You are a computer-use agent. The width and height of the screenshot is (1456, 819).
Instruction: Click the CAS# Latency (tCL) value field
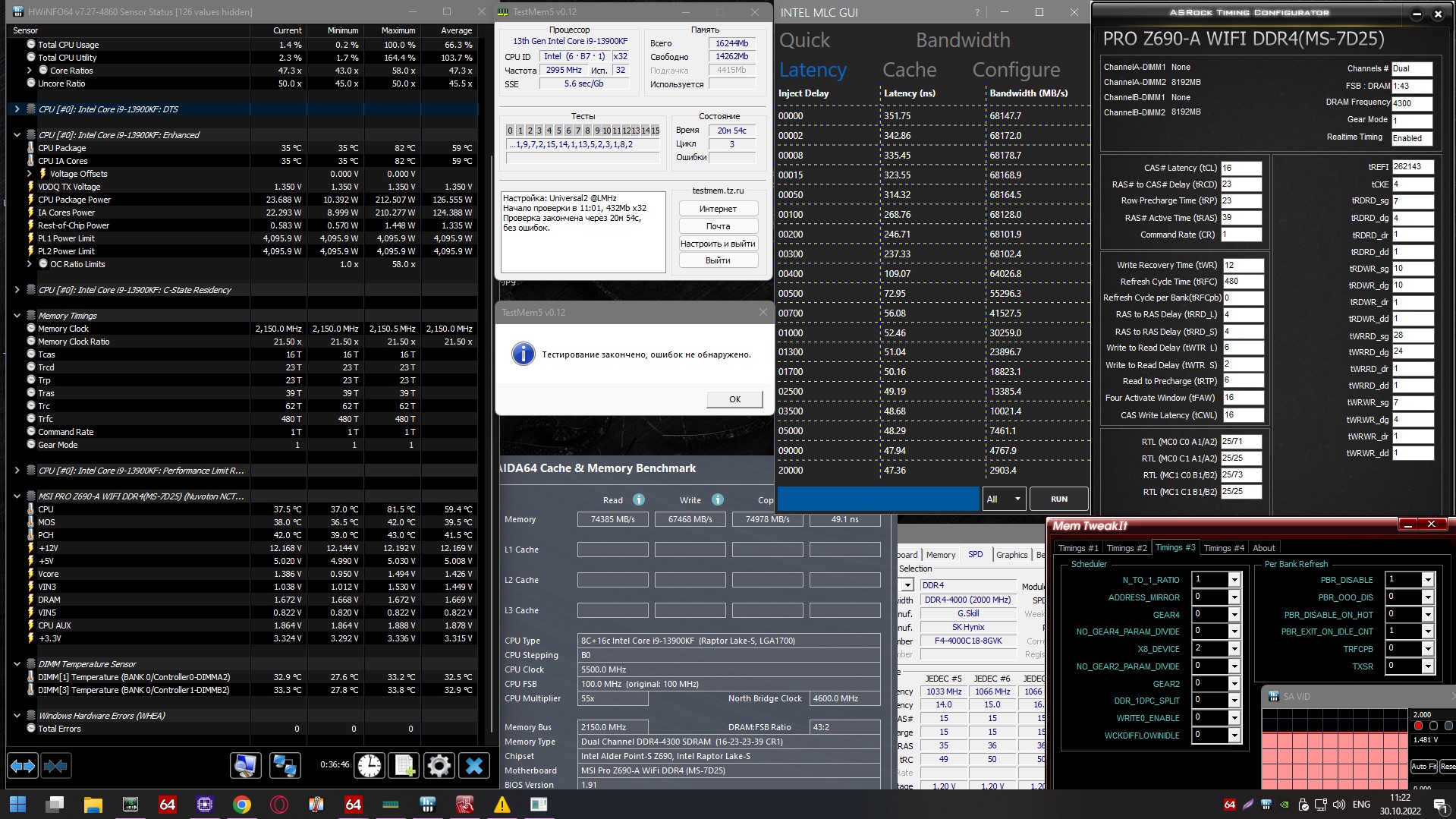pos(1241,168)
